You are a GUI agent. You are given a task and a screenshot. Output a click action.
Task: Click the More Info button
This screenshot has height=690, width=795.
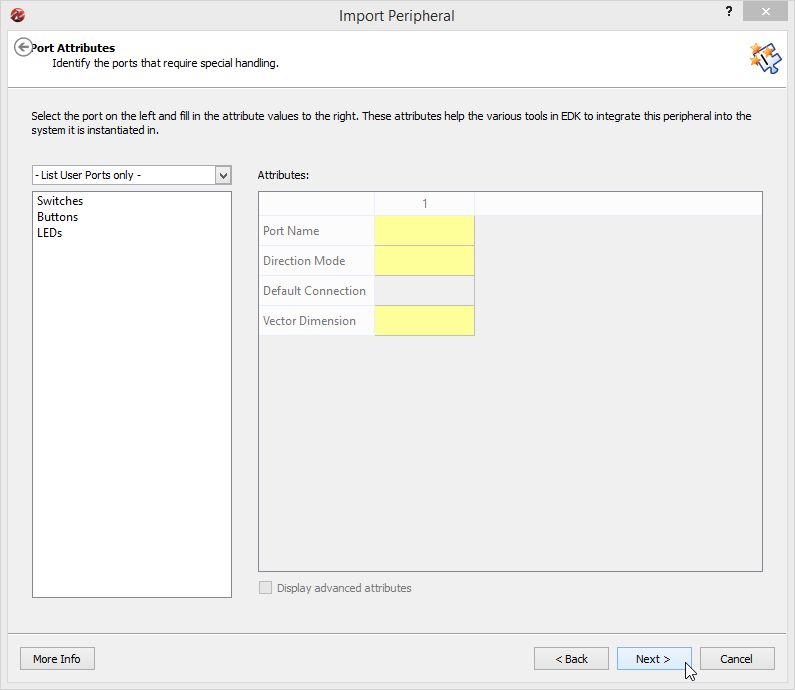coord(57,659)
